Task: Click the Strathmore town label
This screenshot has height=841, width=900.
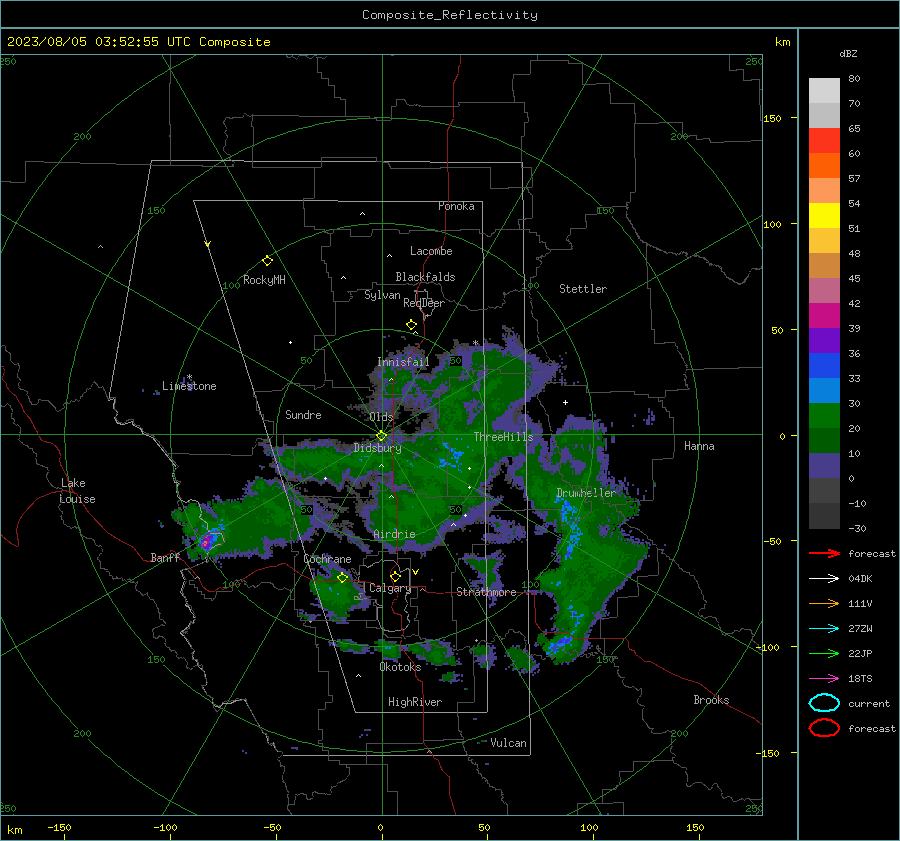Action: (486, 592)
